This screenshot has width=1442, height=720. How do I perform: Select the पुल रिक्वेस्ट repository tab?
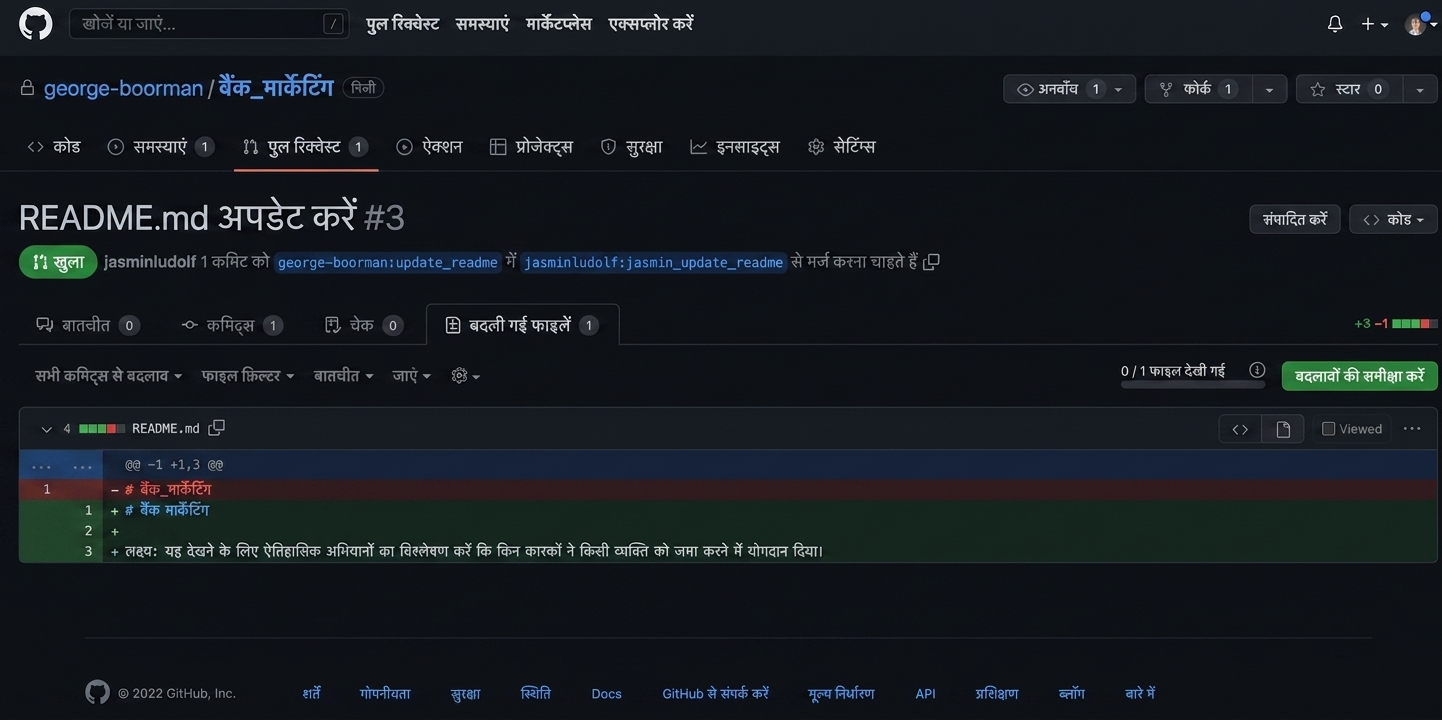click(305, 146)
